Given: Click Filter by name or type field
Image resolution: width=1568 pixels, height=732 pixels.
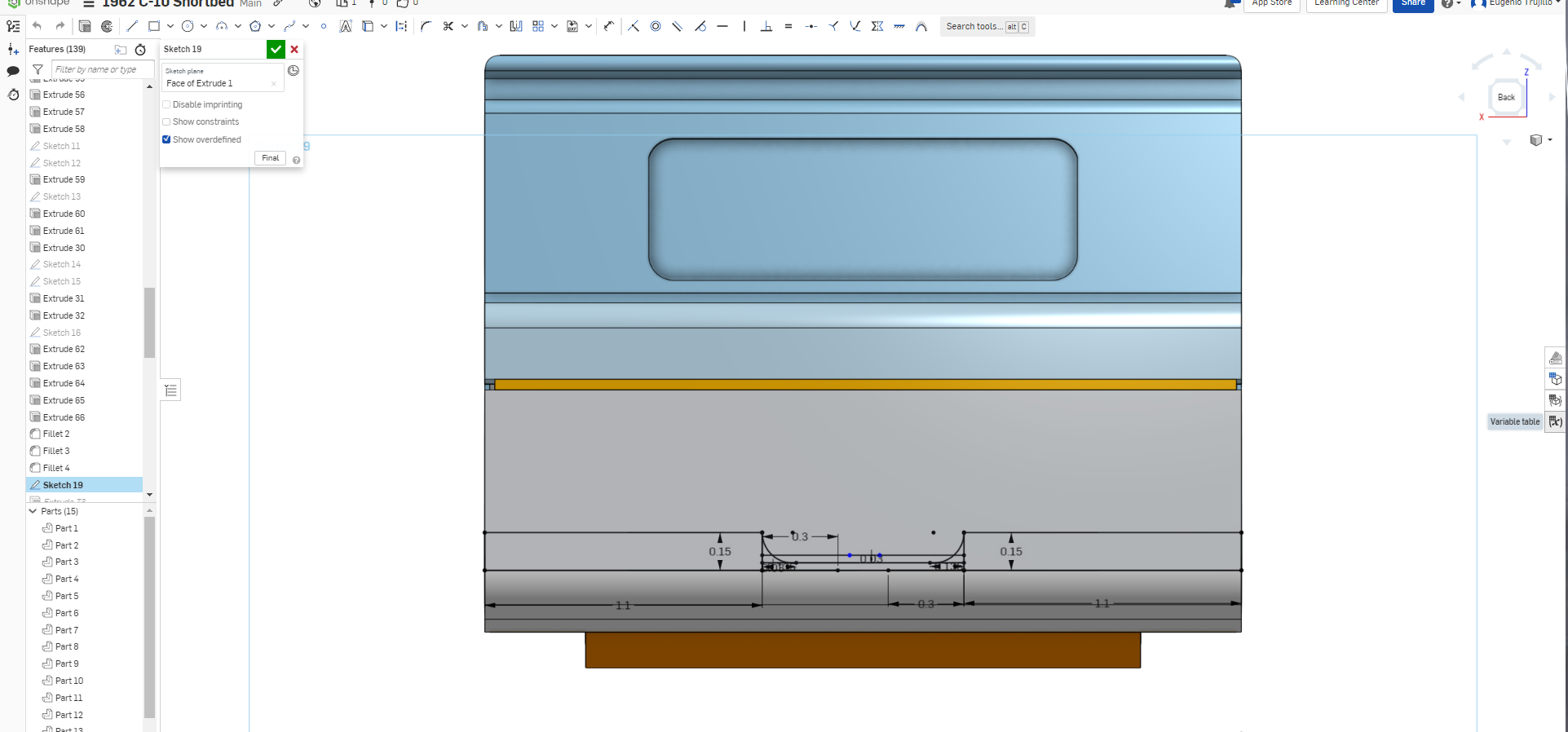Looking at the screenshot, I should tap(103, 69).
